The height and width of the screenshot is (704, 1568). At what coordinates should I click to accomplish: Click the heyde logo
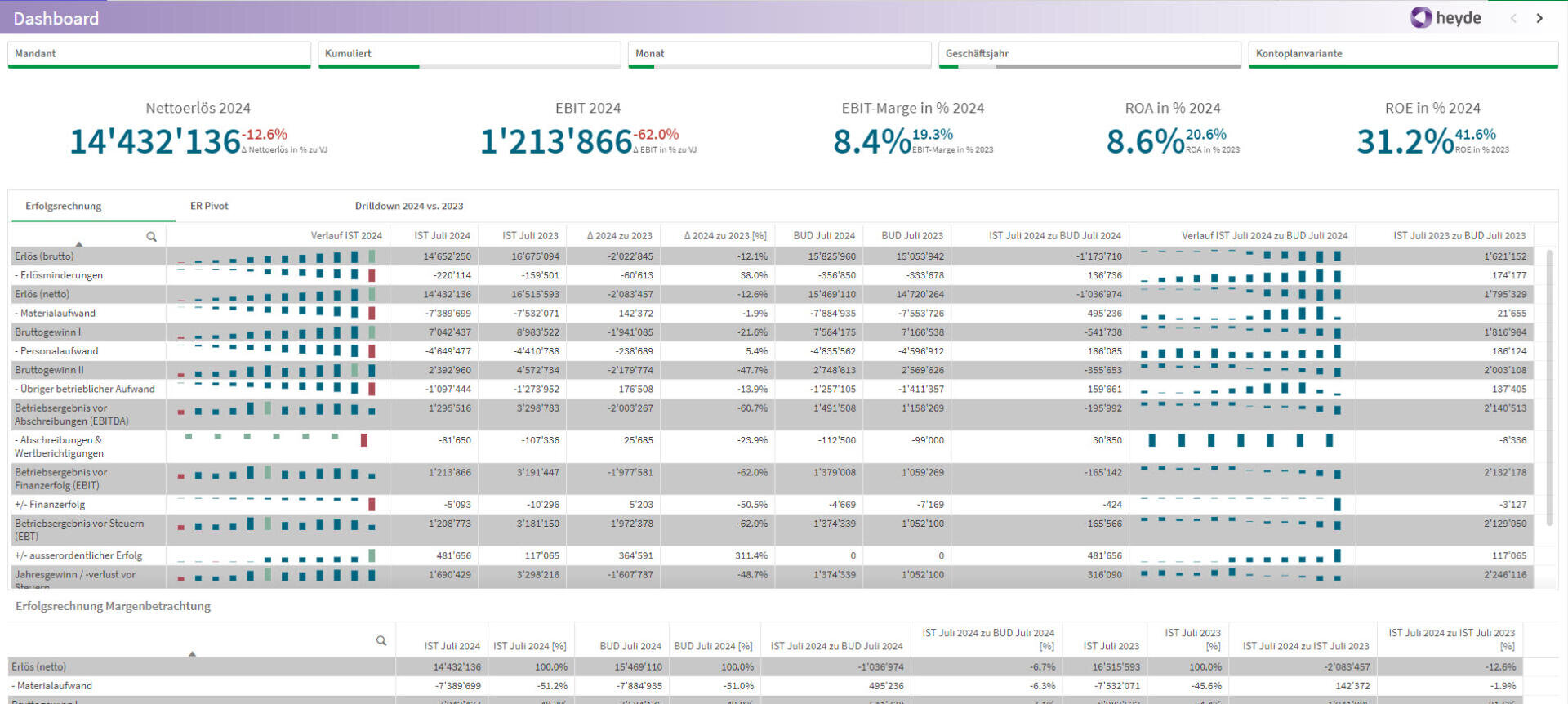point(1445,18)
